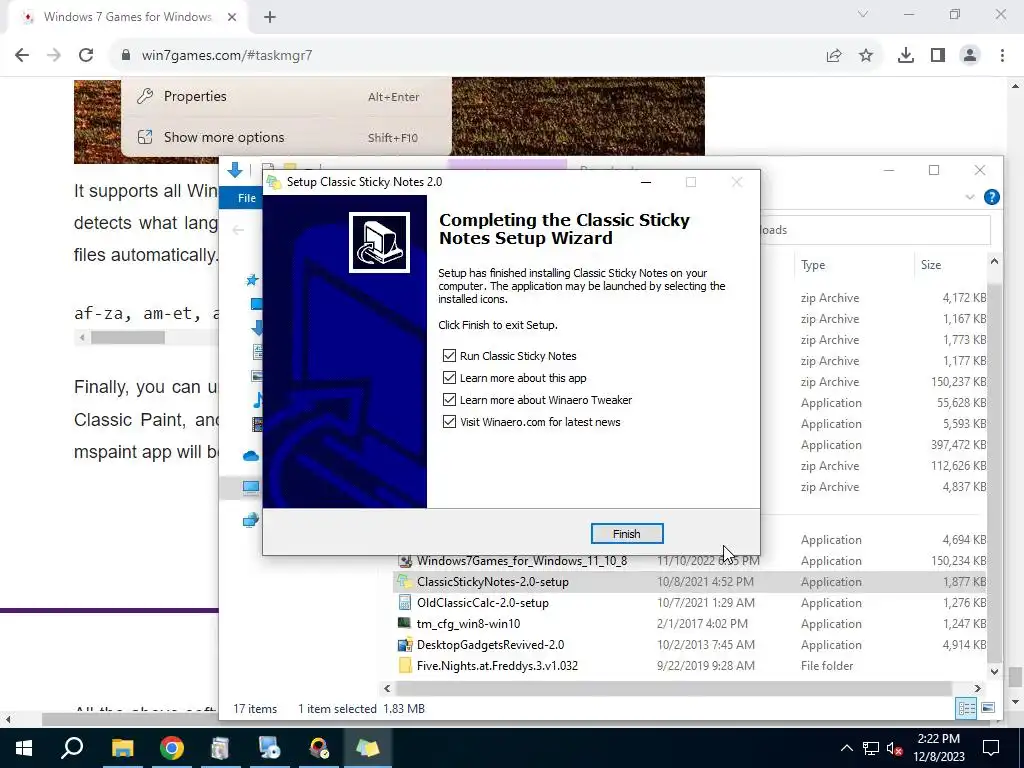Open This PC in Explorer navigation pane
This screenshot has height=768, width=1024.
(x=251, y=487)
